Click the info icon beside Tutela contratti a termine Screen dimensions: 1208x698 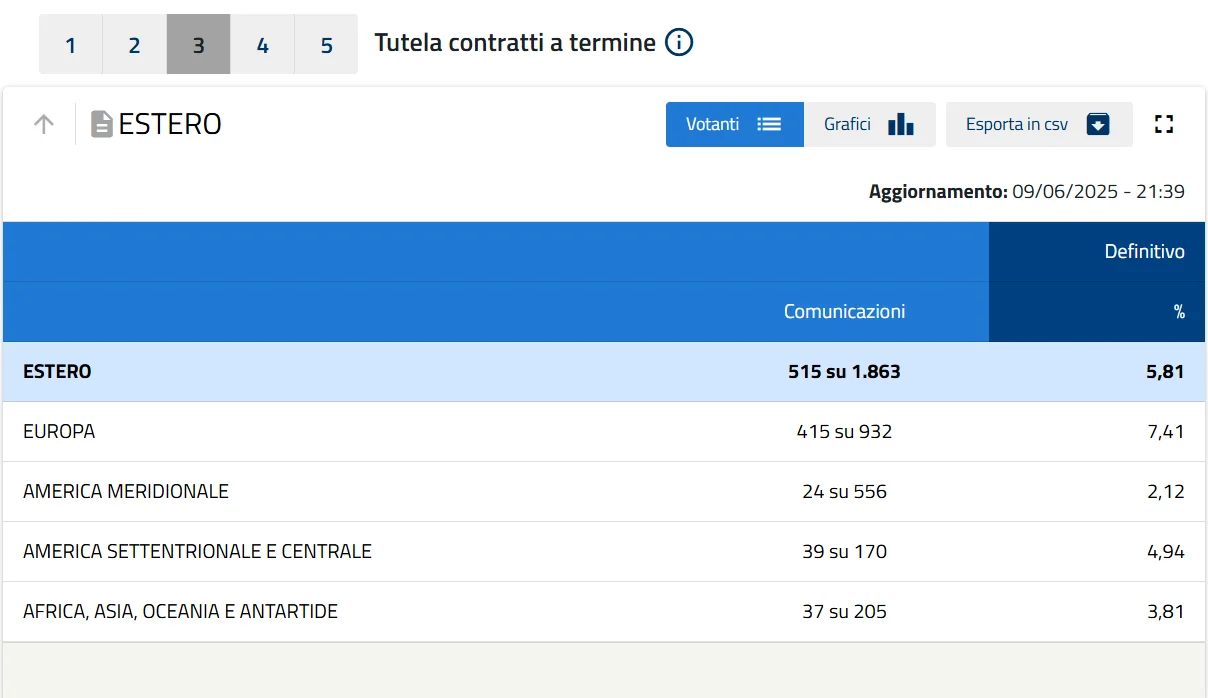click(679, 43)
